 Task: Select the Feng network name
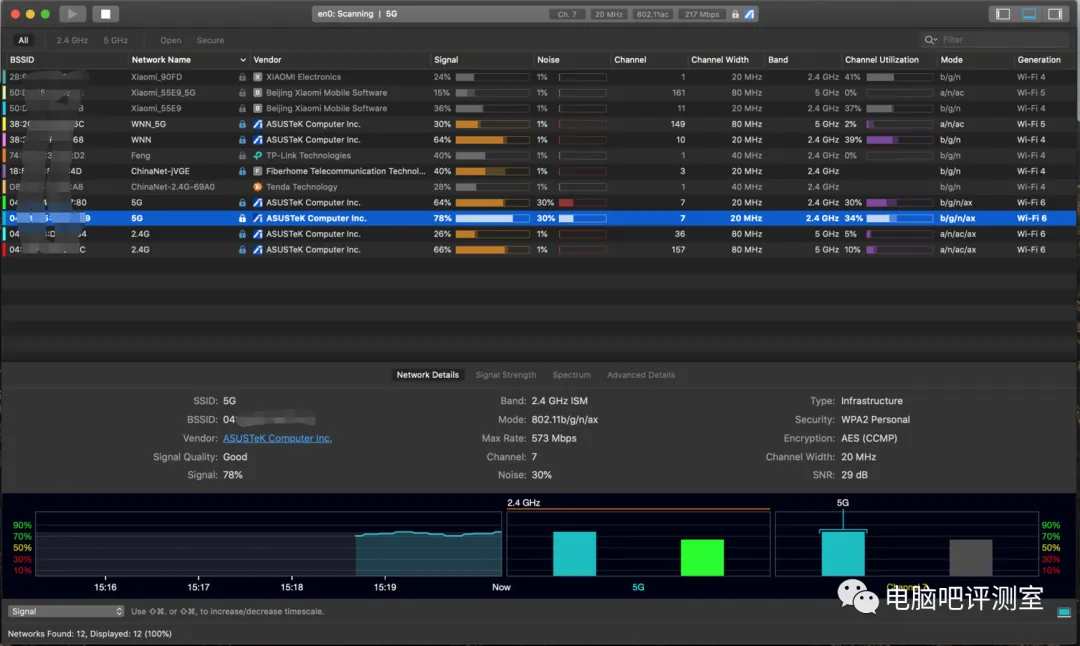[x=141, y=156]
